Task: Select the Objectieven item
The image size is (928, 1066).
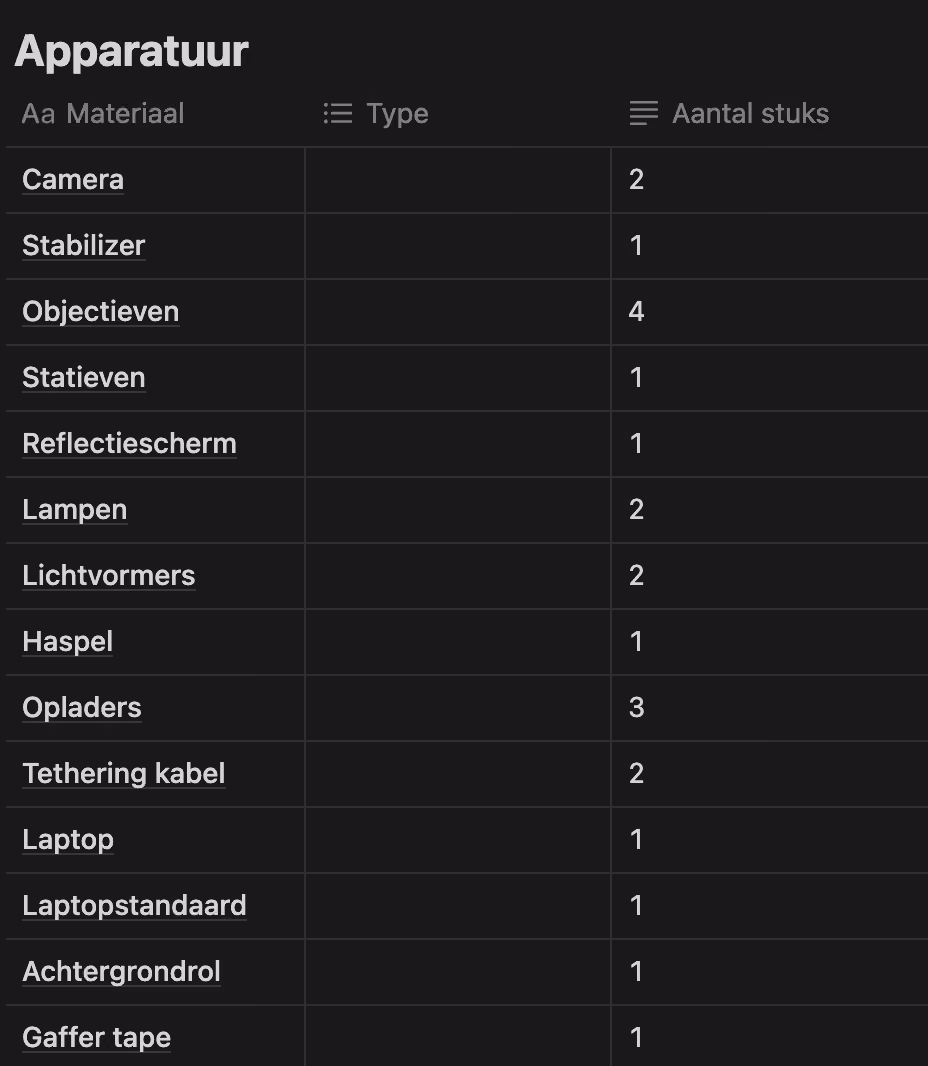Action: coord(101,312)
